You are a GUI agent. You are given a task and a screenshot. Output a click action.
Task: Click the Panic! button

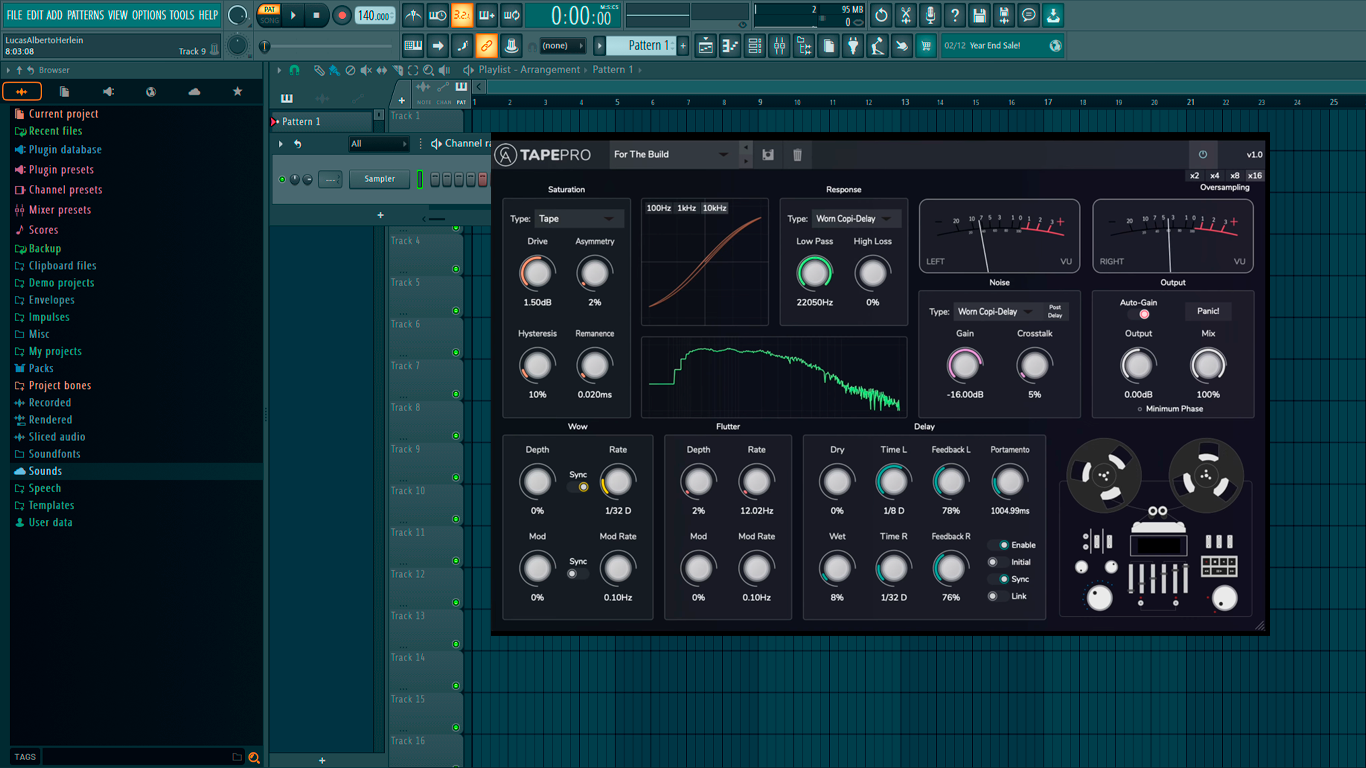click(1208, 311)
